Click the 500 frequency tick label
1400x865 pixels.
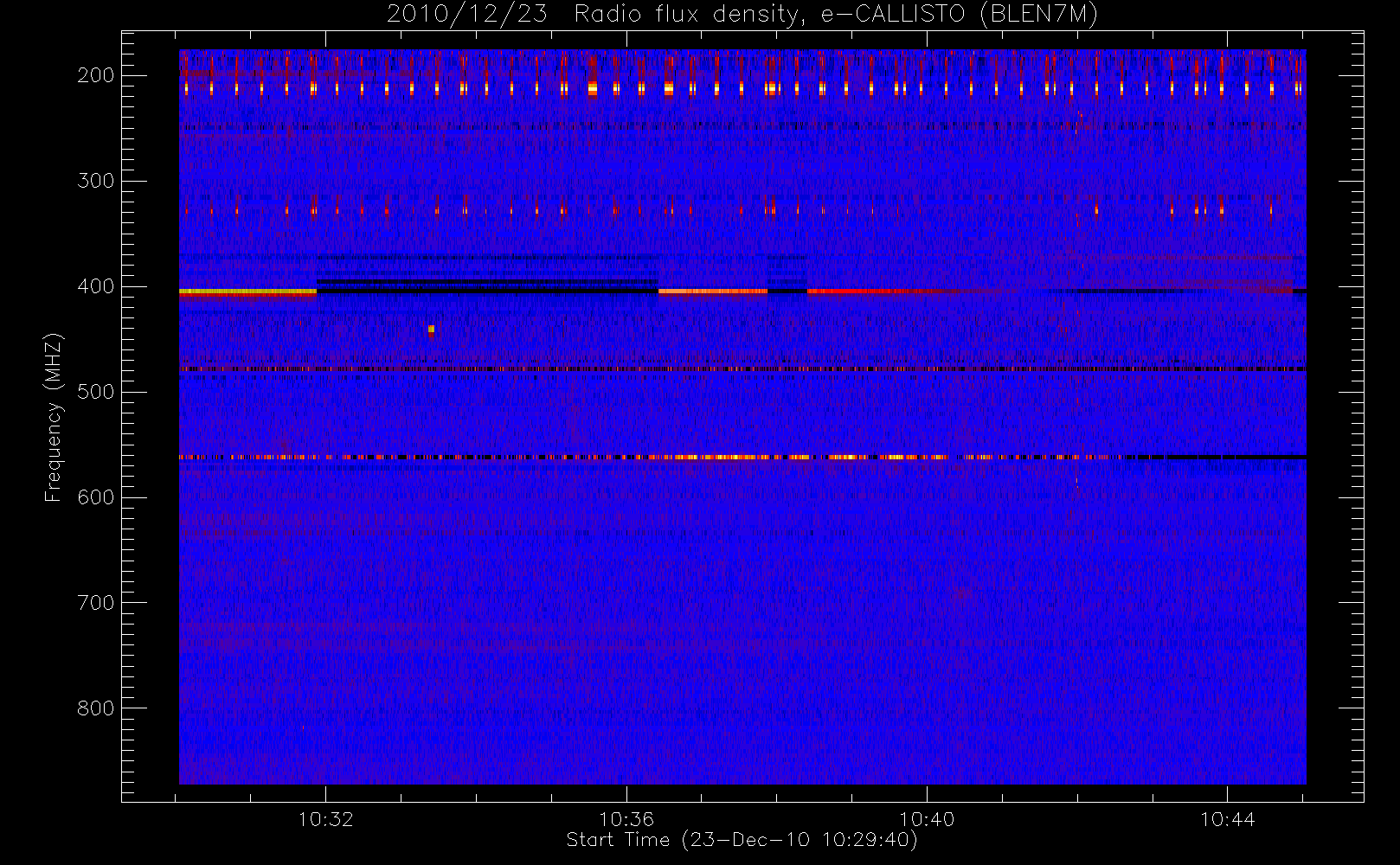95,392
